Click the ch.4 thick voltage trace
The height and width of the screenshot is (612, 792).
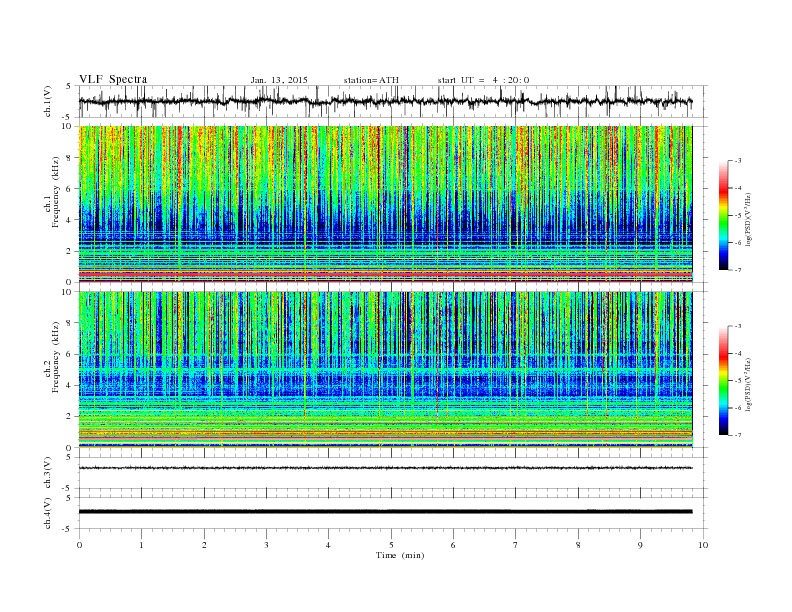385,512
